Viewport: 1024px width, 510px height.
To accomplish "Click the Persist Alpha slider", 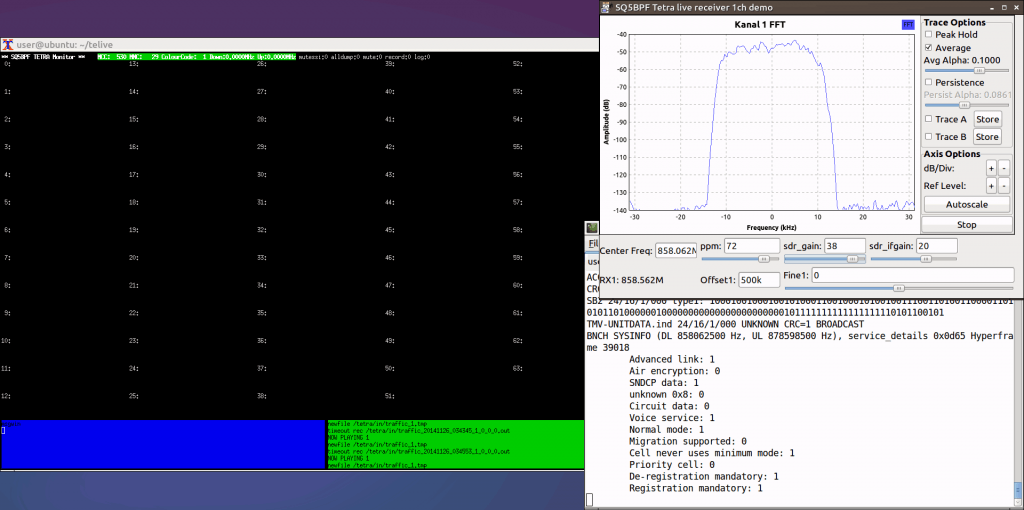I will pos(967,104).
